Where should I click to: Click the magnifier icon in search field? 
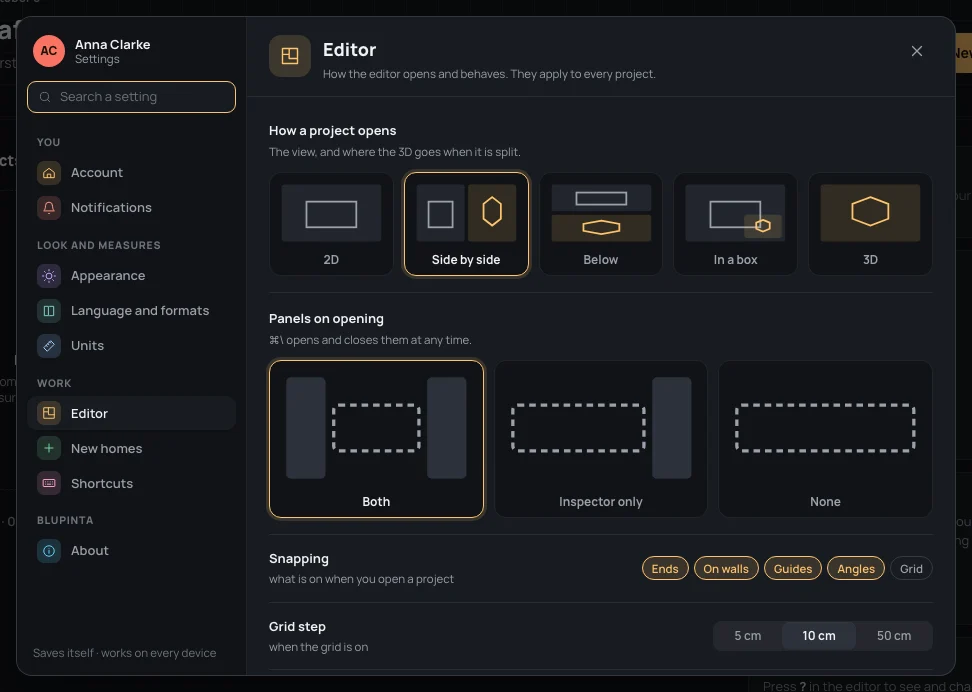(45, 97)
